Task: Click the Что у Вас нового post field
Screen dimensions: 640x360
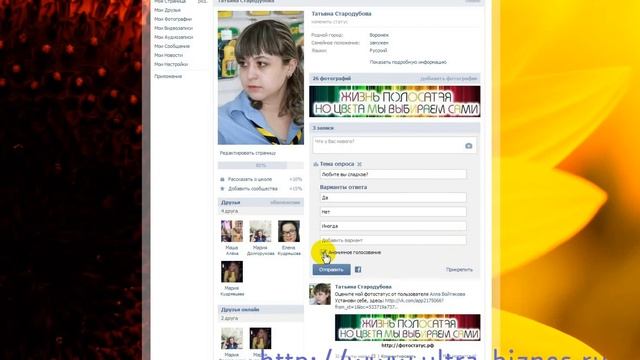Action: [x=394, y=145]
